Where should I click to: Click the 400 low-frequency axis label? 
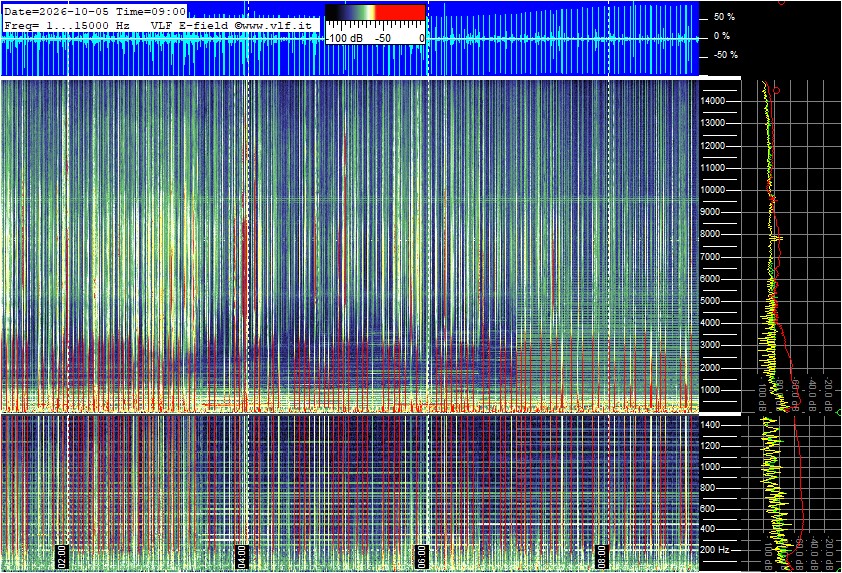(x=708, y=529)
